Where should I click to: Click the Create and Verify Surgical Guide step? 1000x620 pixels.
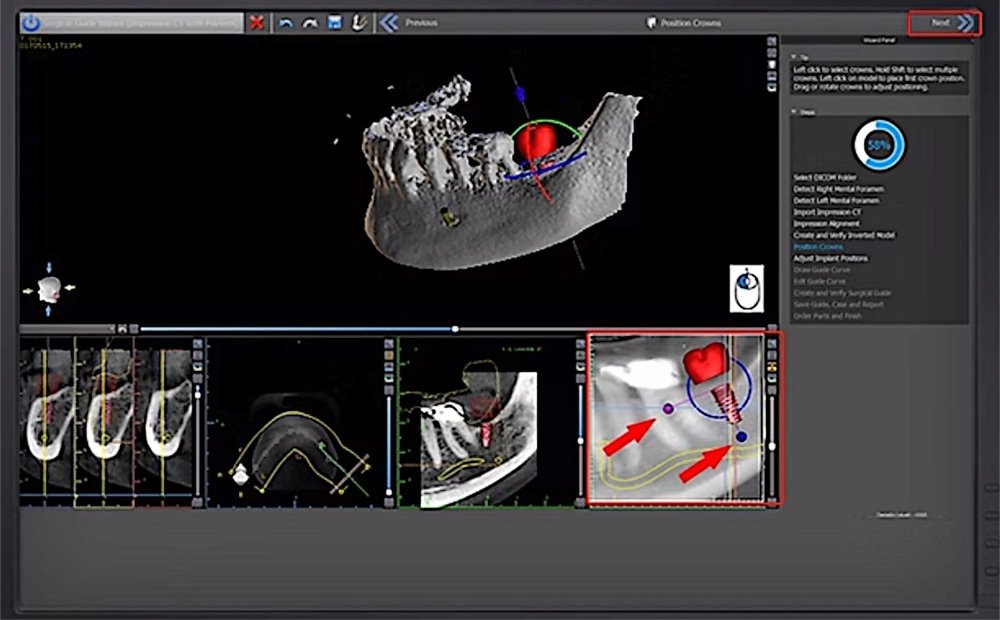pyautogui.click(x=842, y=293)
